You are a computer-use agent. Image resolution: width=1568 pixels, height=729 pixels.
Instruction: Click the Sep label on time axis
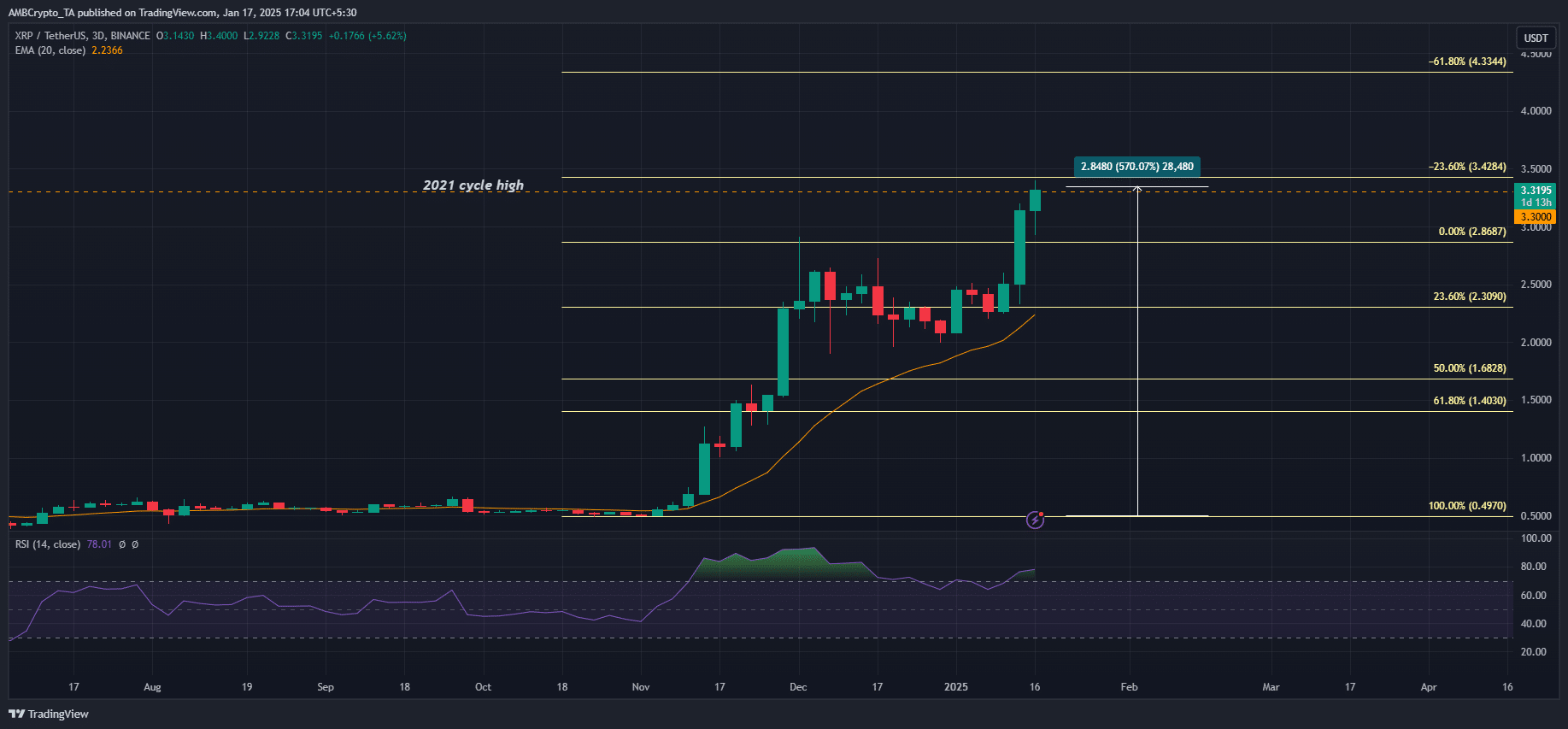[x=326, y=687]
